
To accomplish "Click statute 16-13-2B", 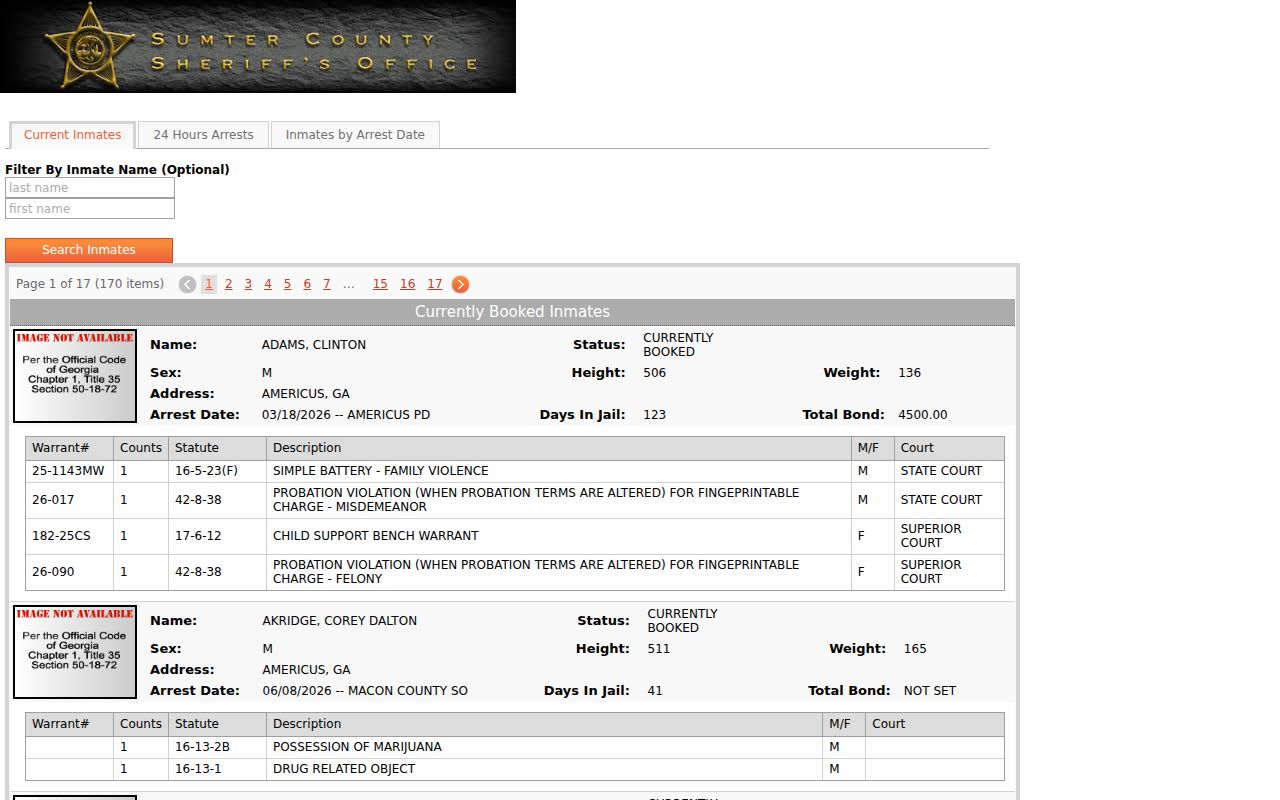I will 202,747.
